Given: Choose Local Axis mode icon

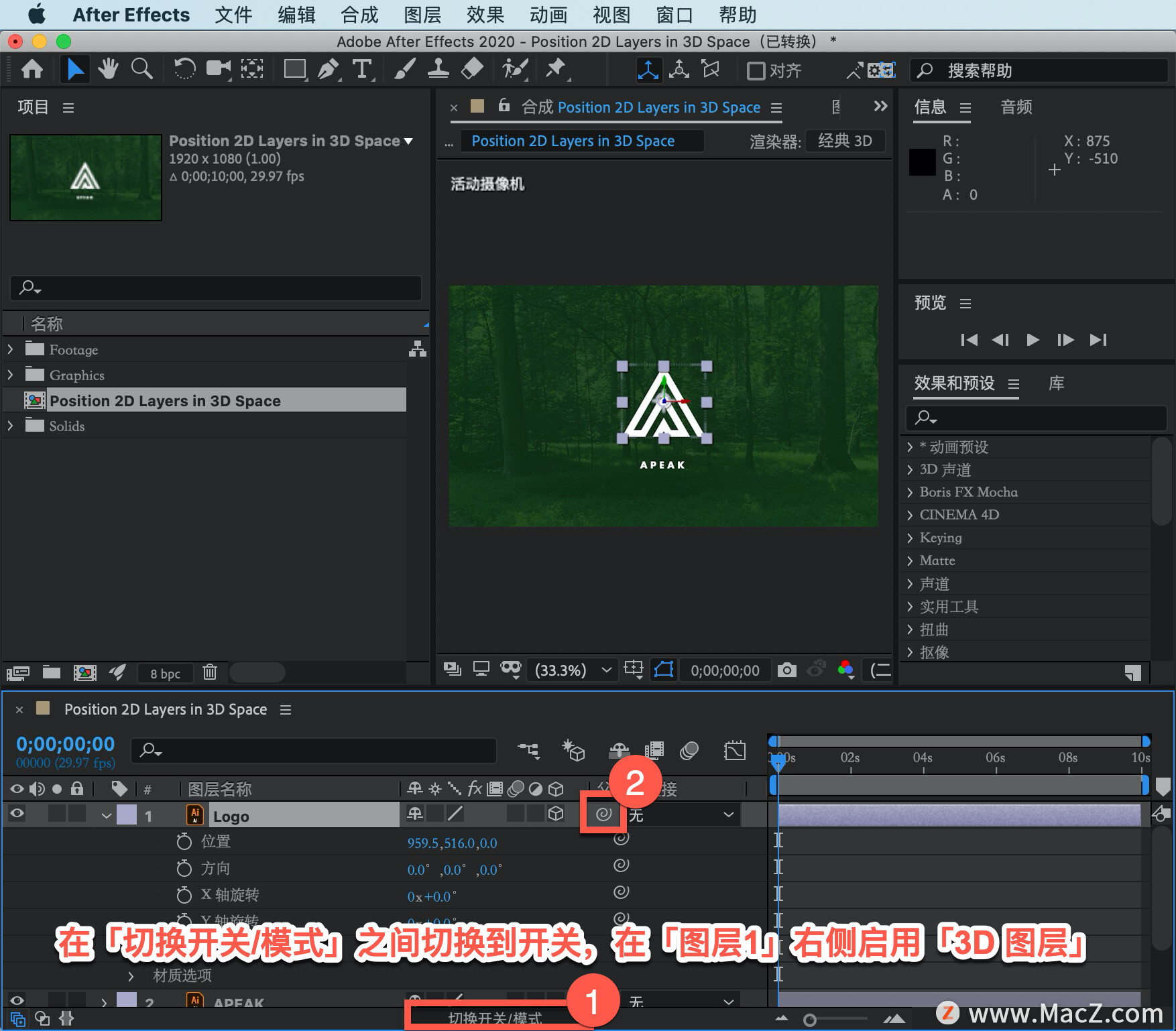Looking at the screenshot, I should [x=648, y=70].
